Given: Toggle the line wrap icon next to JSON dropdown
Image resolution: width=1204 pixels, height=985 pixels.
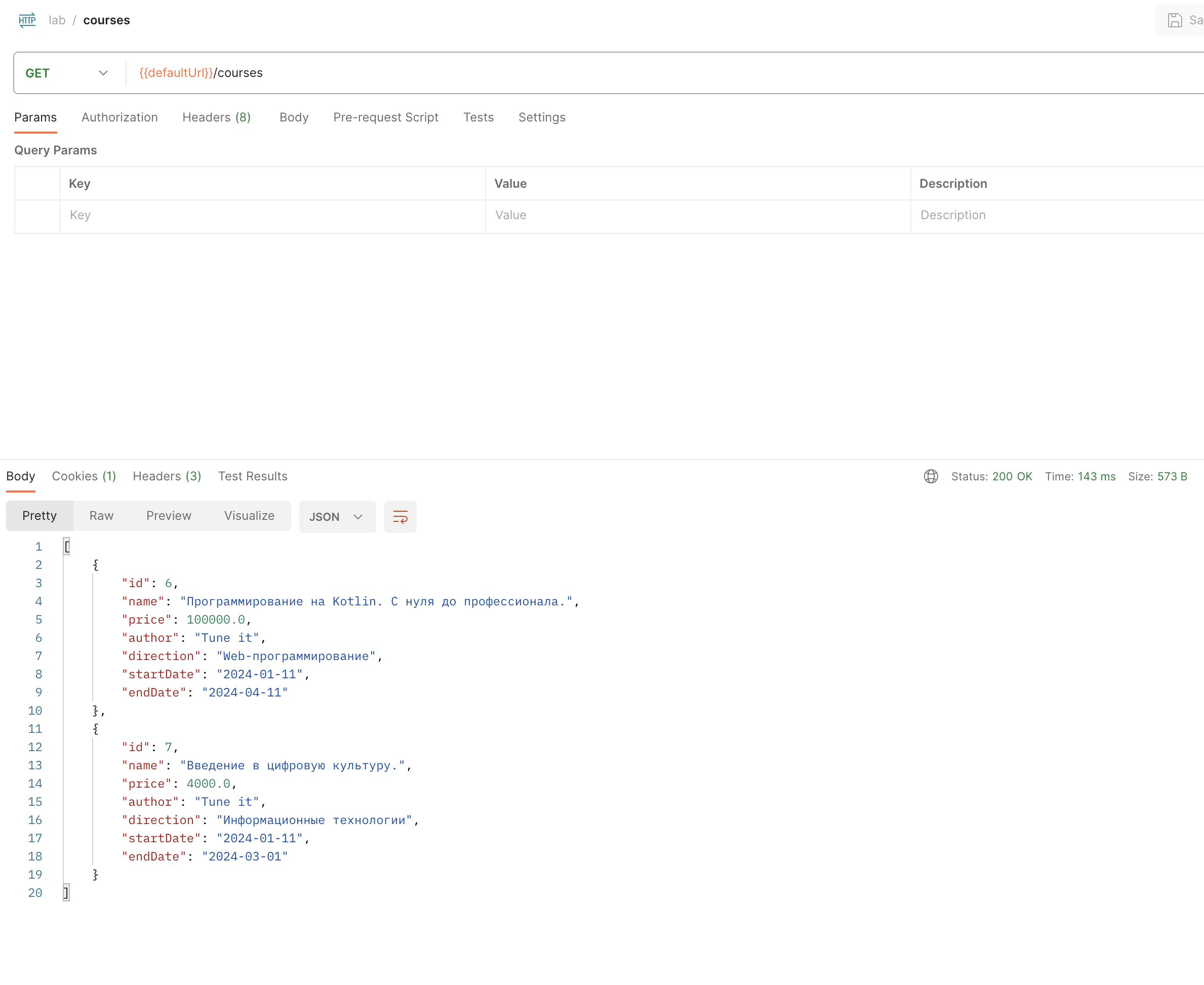Looking at the screenshot, I should 400,517.
